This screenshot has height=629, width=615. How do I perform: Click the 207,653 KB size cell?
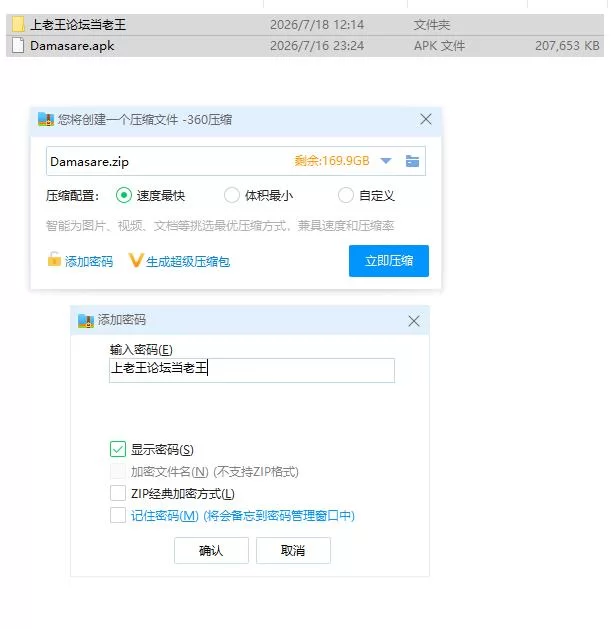[x=567, y=46]
